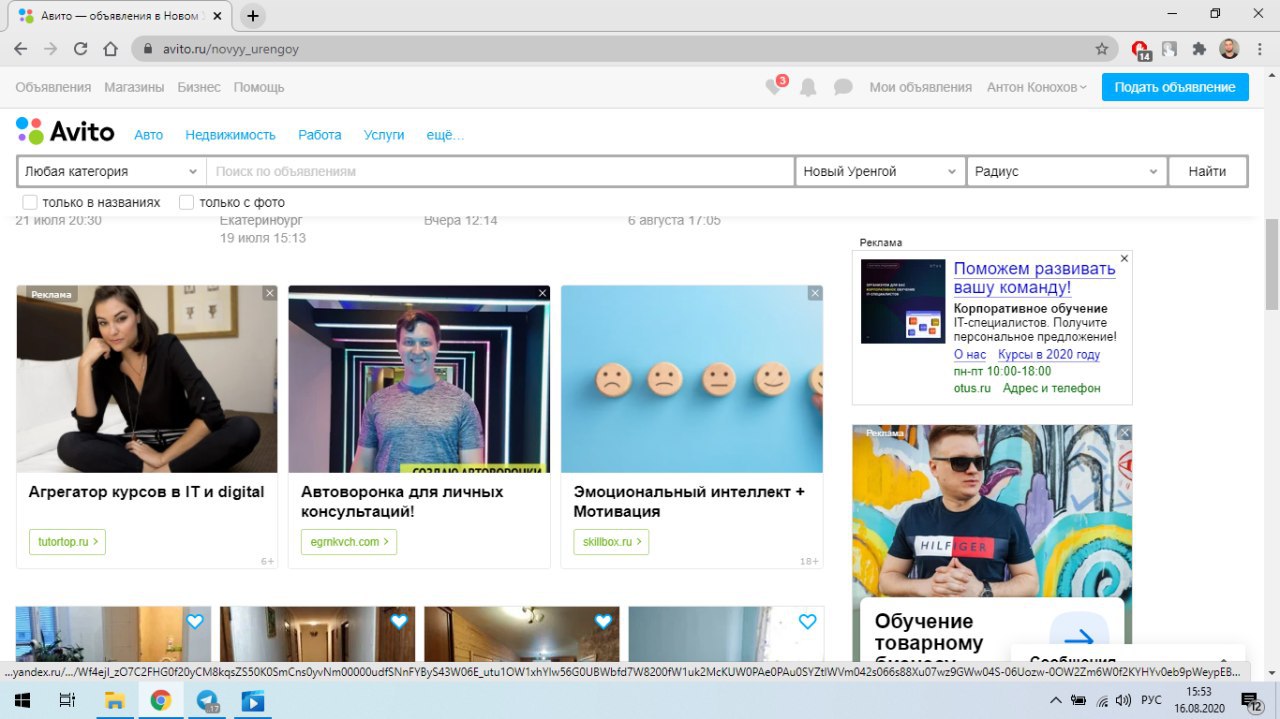Click 'Найти' search button
Viewport: 1280px width, 719px height.
coord(1207,171)
